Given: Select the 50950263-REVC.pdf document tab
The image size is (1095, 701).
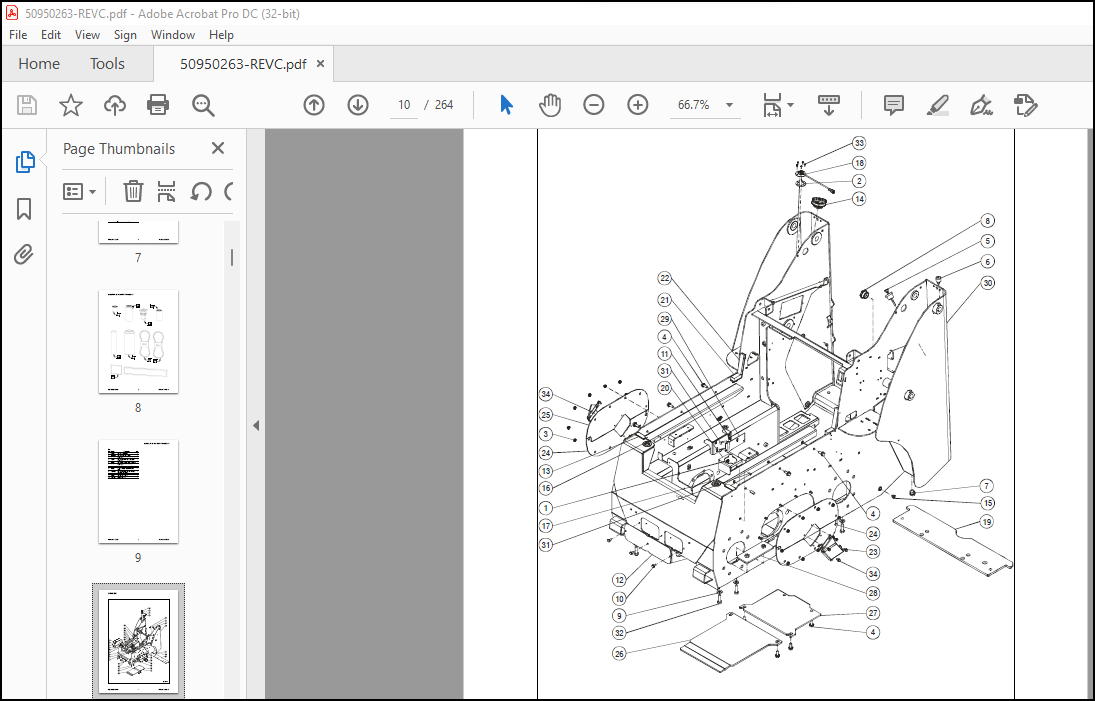Looking at the screenshot, I should pos(243,64).
